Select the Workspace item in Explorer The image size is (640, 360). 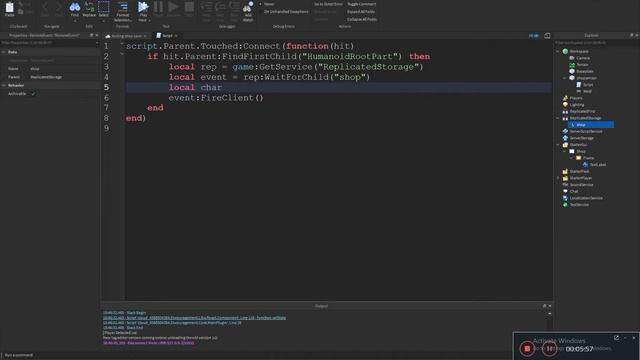pos(579,51)
